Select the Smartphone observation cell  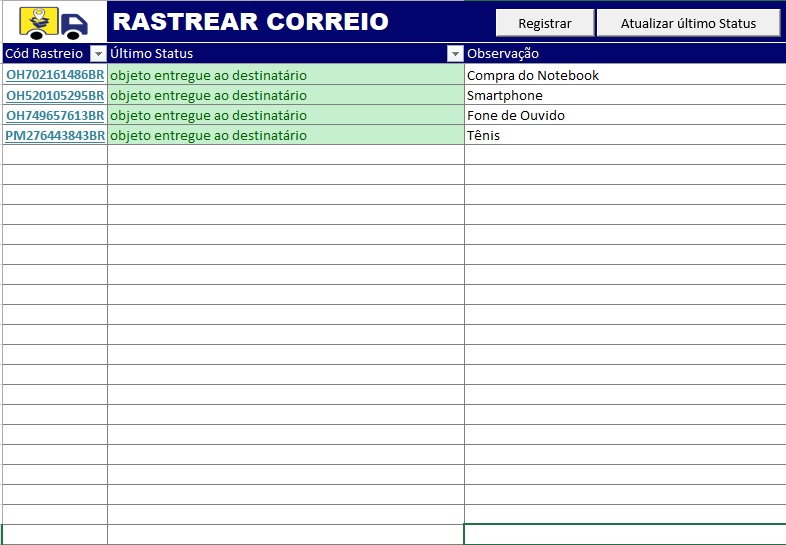coord(625,95)
